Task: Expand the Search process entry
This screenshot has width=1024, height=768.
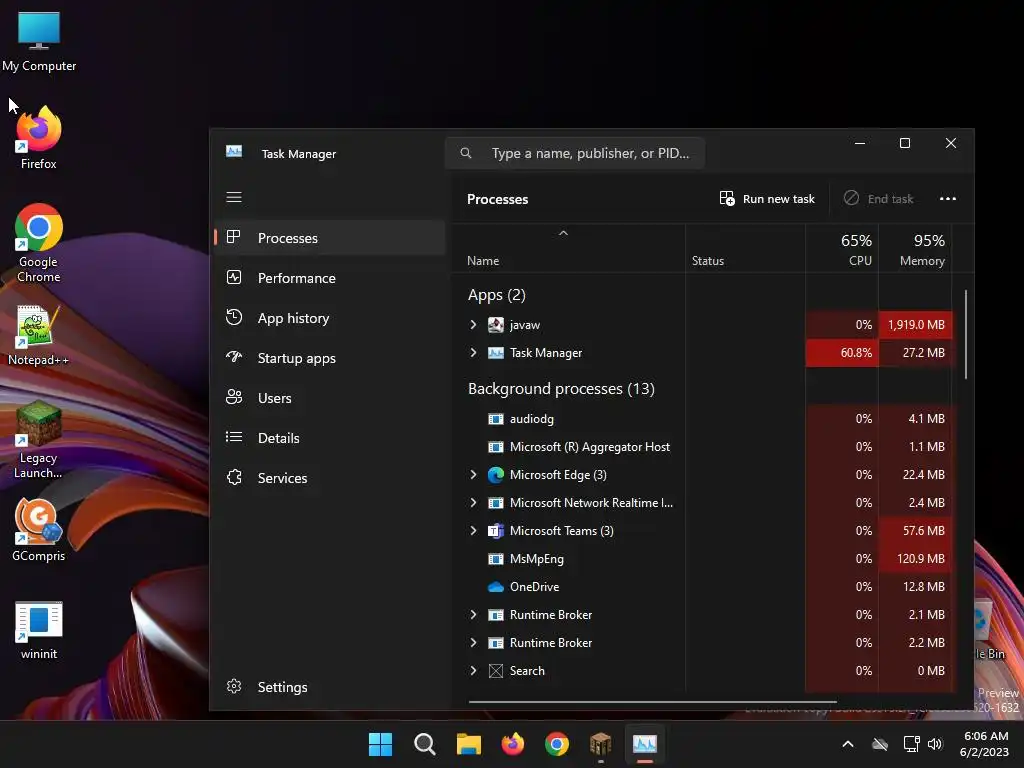Action: 473,671
